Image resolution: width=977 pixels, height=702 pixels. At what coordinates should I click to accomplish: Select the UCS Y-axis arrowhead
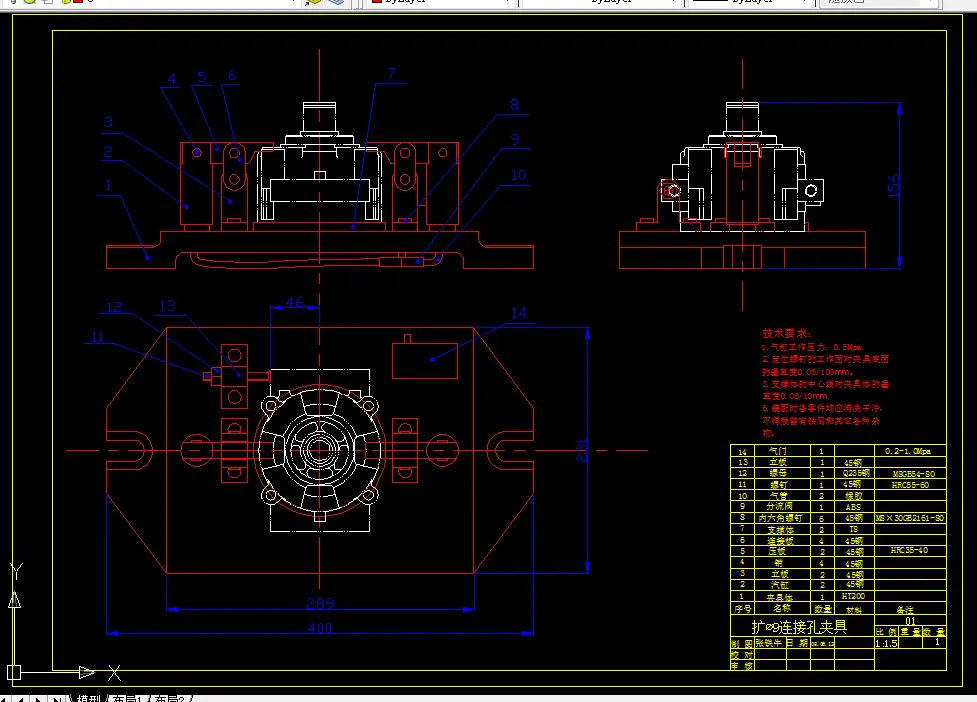[x=14, y=600]
